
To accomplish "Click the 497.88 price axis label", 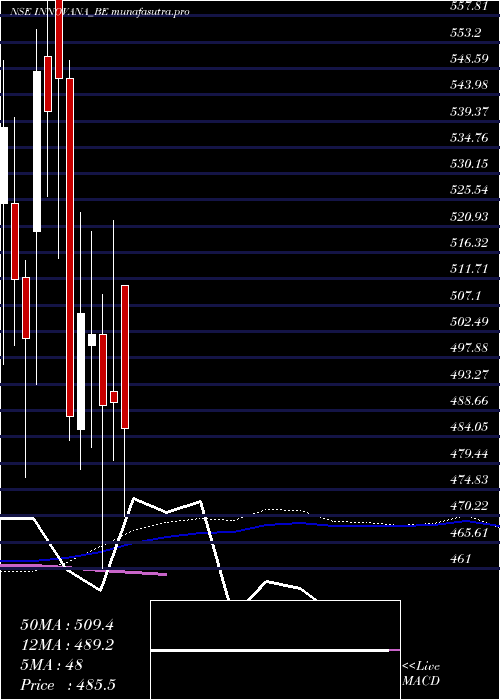I will [x=469, y=348].
